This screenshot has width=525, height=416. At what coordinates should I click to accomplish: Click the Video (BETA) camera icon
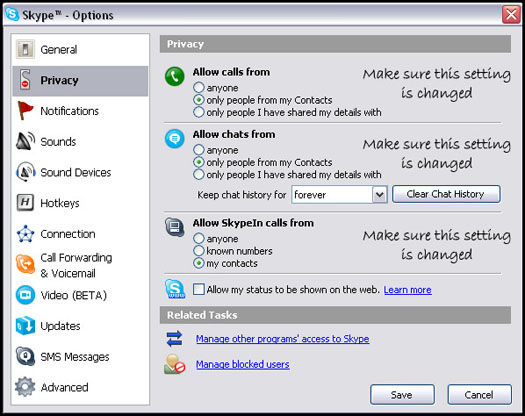pos(25,295)
